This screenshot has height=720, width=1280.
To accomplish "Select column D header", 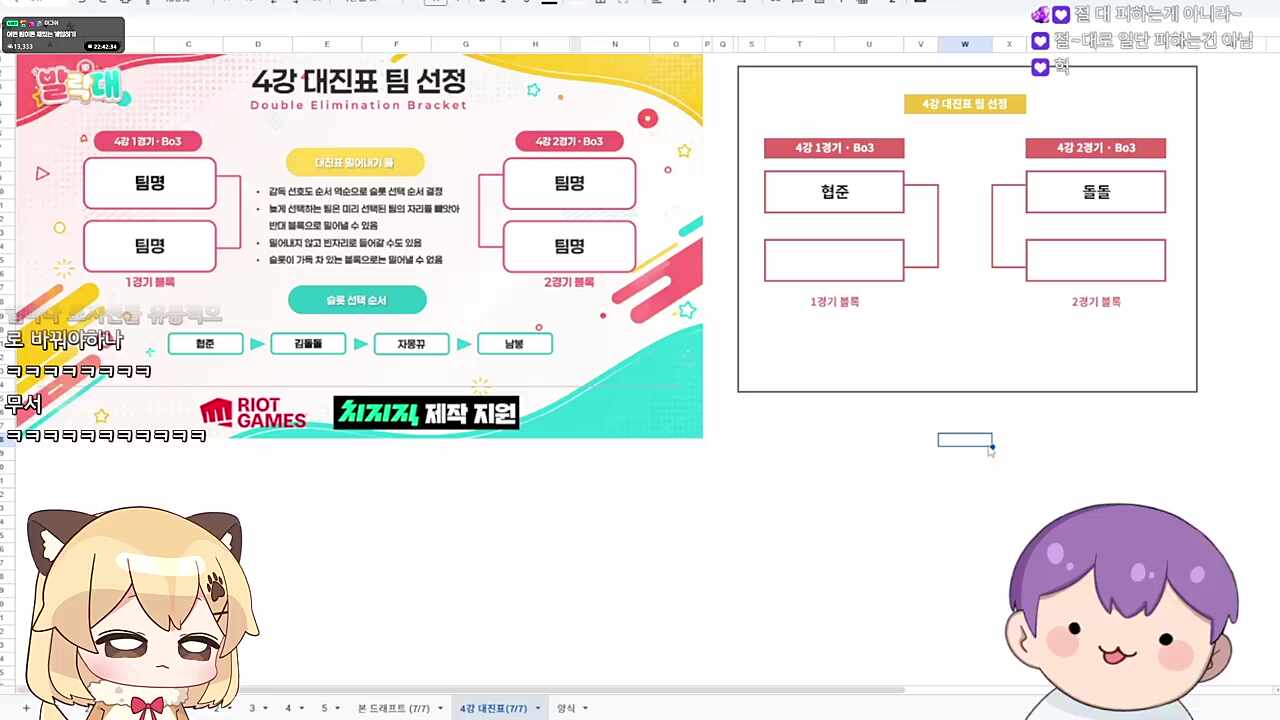I will click(257, 44).
